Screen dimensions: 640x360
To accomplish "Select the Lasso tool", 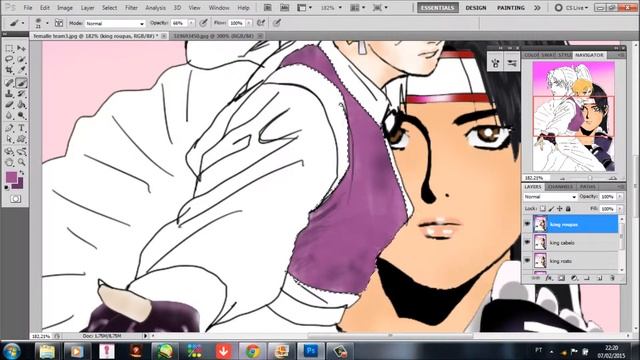I will (x=9, y=60).
